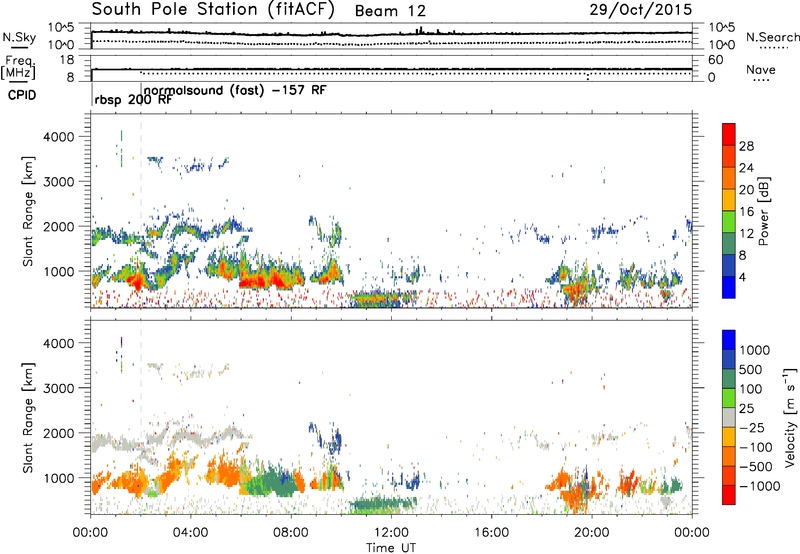Click the '16' power colorbar label

[746, 212]
